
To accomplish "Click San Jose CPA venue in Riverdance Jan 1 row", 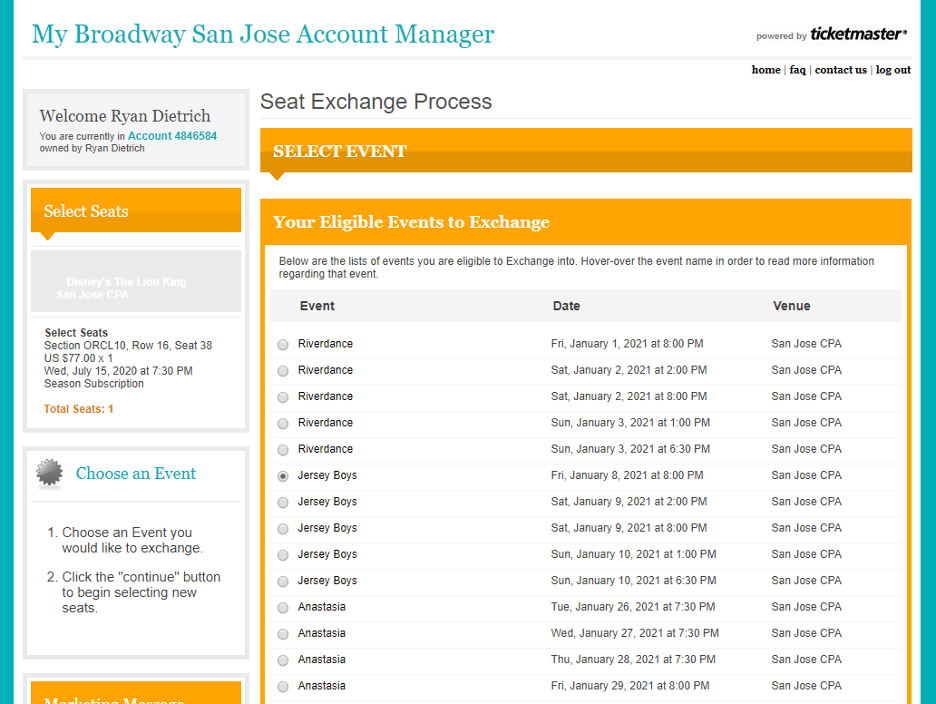I will pos(806,344).
